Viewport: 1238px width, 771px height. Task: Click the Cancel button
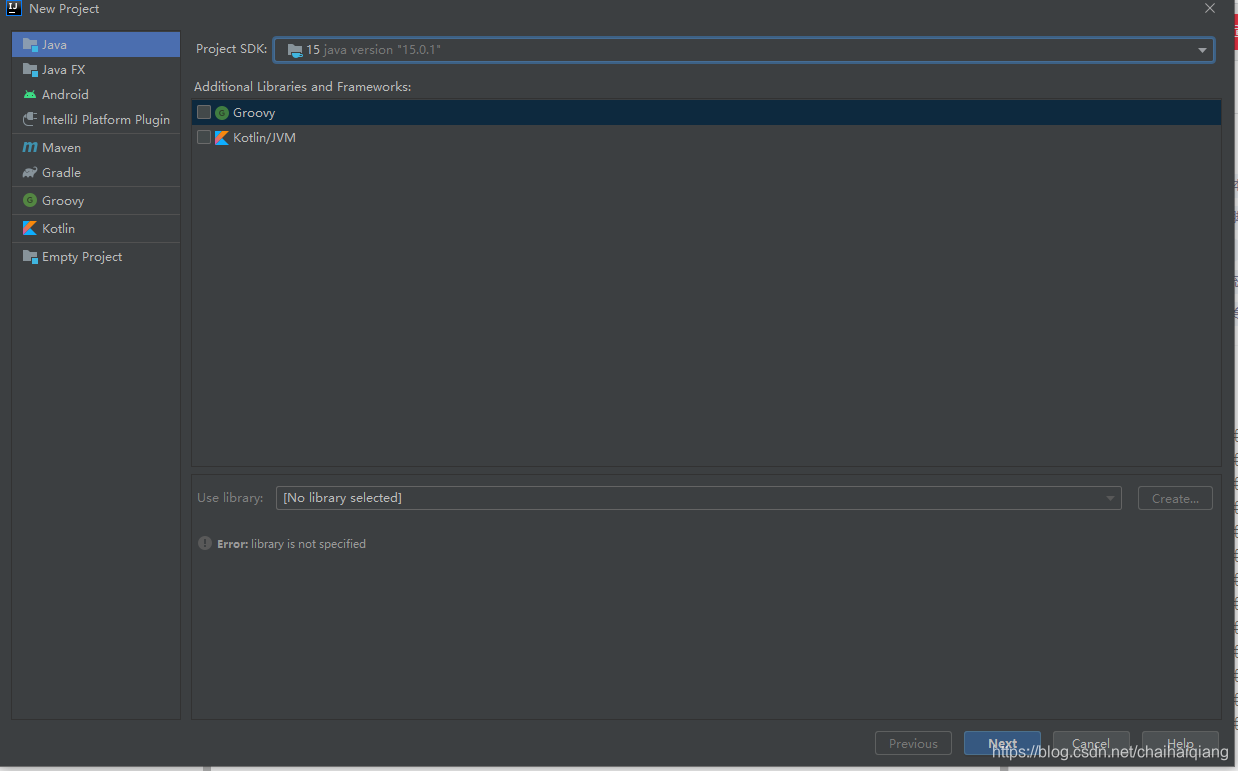(x=1091, y=744)
